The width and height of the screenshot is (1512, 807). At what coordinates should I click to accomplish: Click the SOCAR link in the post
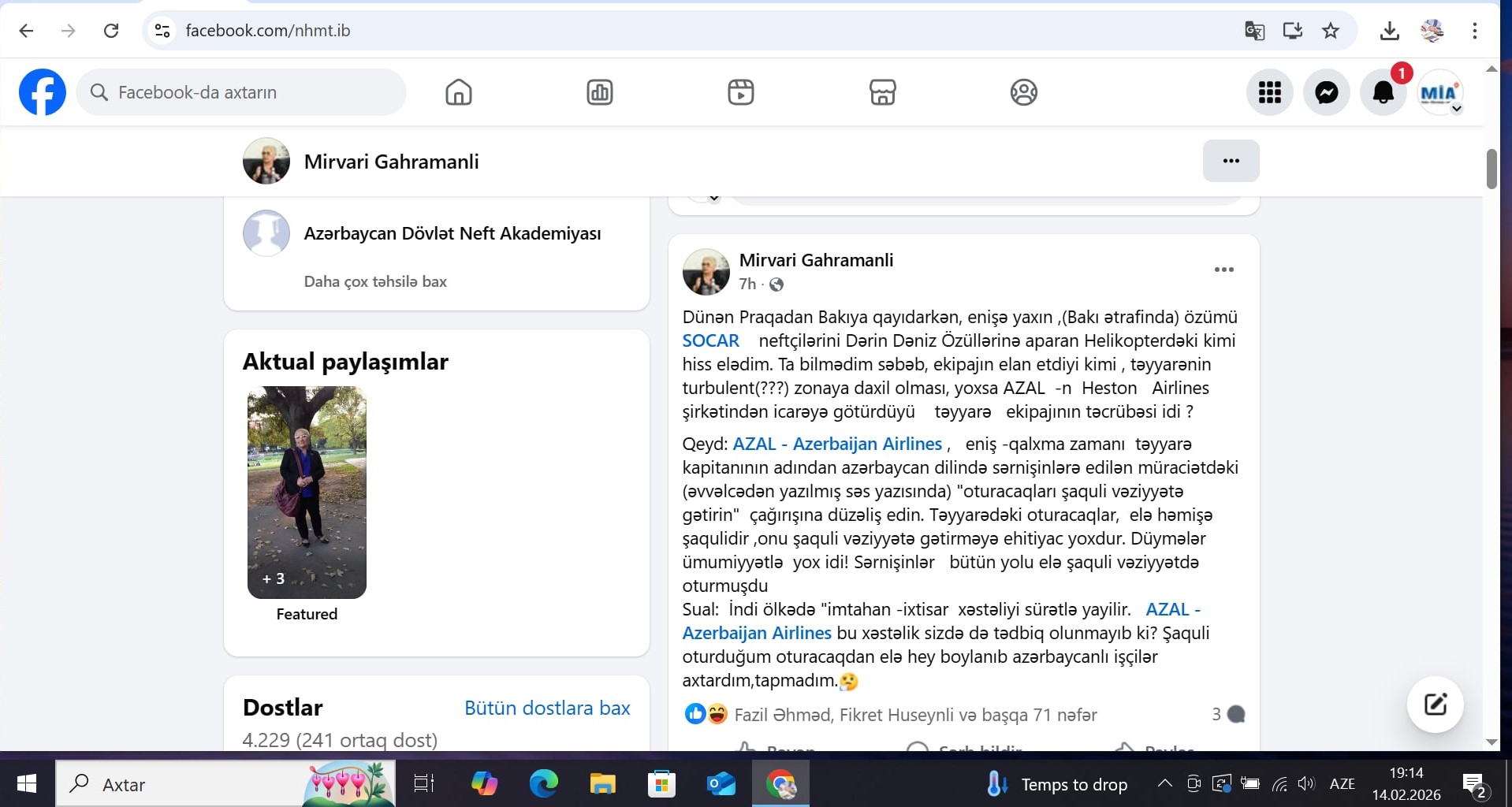click(x=710, y=340)
